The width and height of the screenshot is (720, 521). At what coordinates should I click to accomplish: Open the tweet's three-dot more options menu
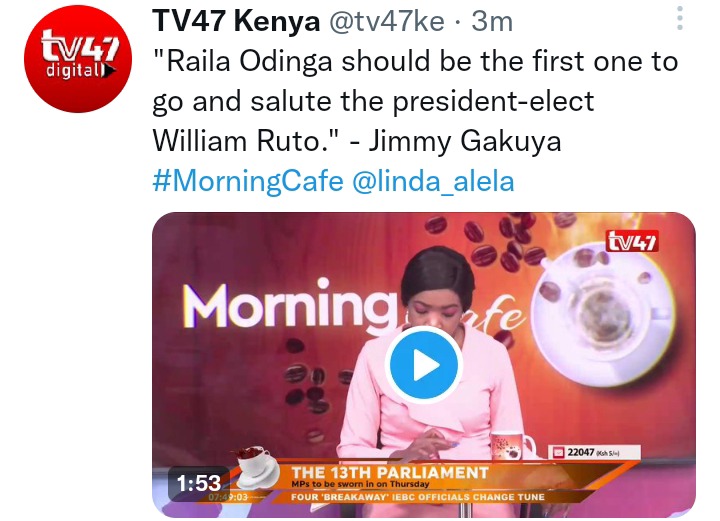point(680,18)
